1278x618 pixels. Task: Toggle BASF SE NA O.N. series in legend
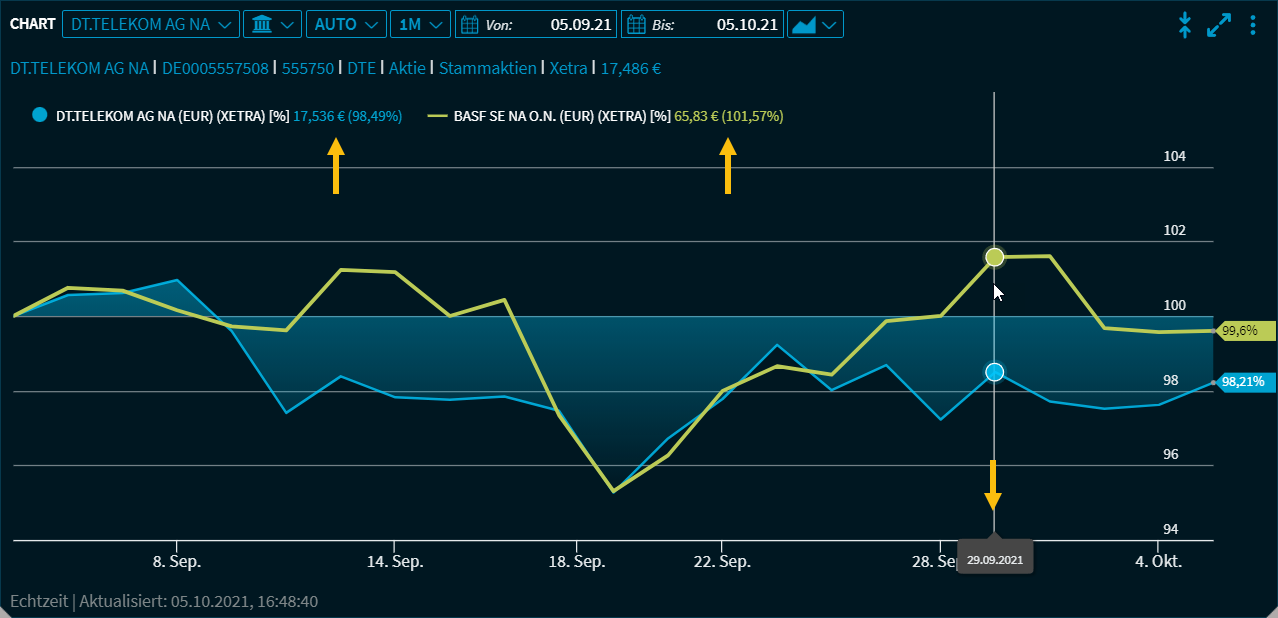[x=561, y=116]
